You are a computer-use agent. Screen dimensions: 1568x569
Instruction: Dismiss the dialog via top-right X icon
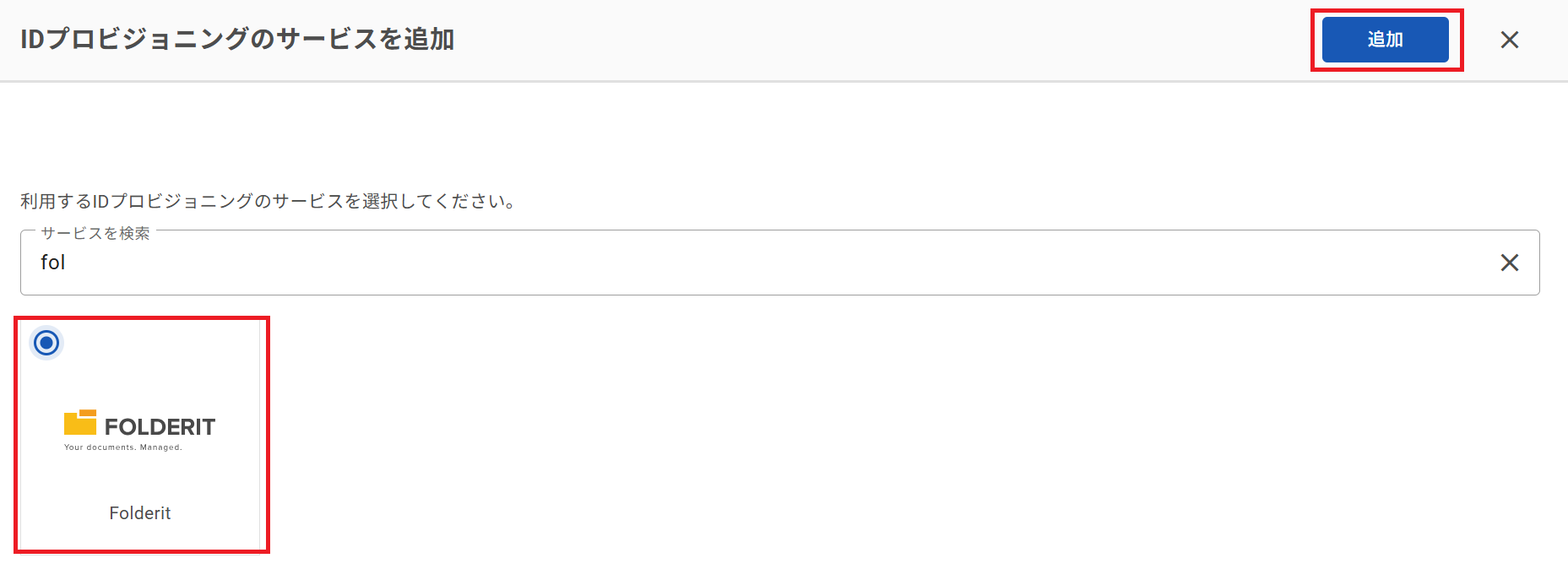pyautogui.click(x=1510, y=40)
